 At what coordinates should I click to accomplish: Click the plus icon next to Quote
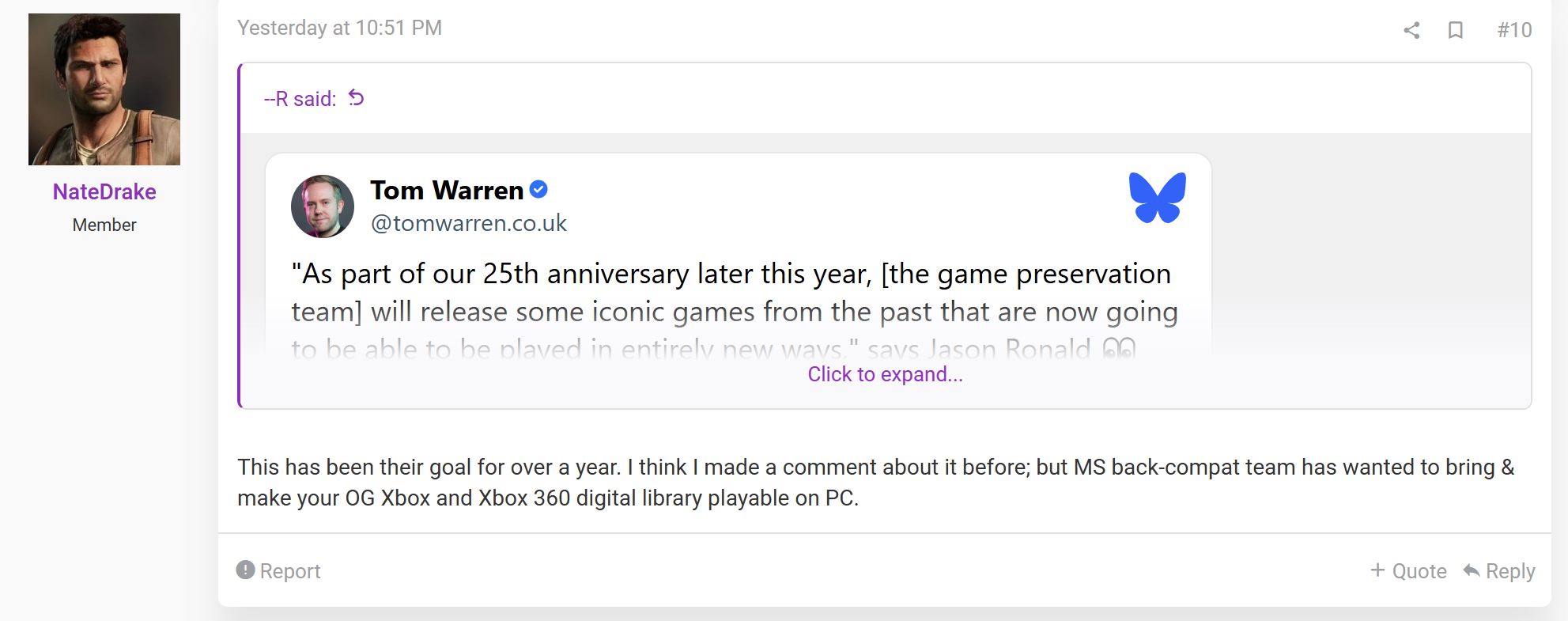click(x=1376, y=570)
